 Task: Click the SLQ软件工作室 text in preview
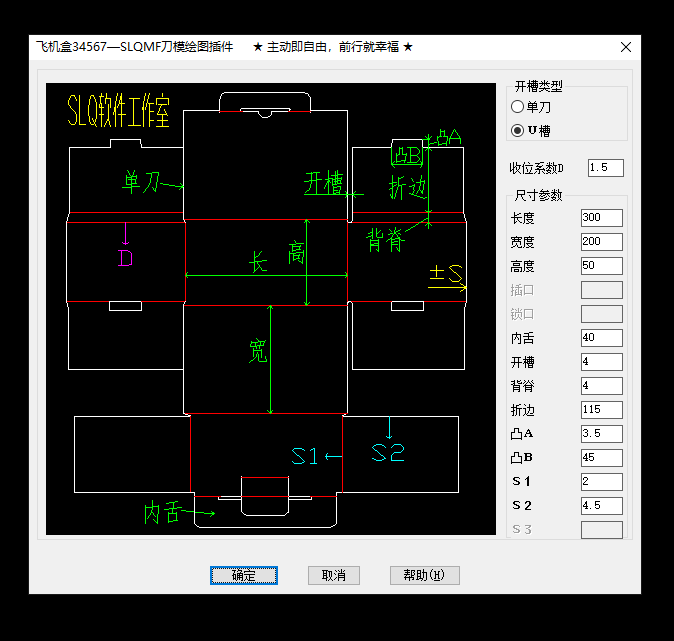[x=118, y=111]
